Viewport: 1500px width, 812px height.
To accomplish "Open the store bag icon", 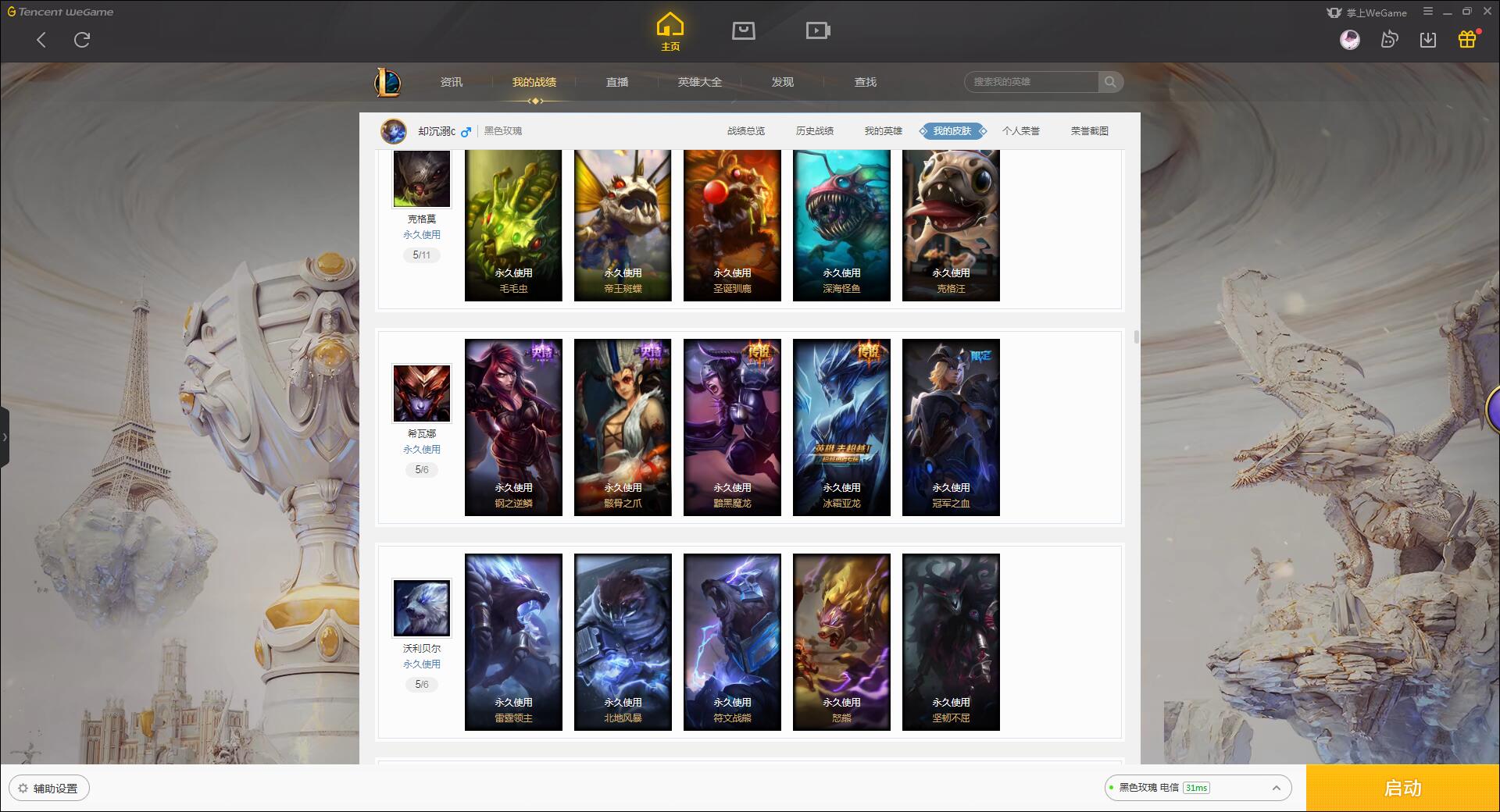I will [x=744, y=30].
